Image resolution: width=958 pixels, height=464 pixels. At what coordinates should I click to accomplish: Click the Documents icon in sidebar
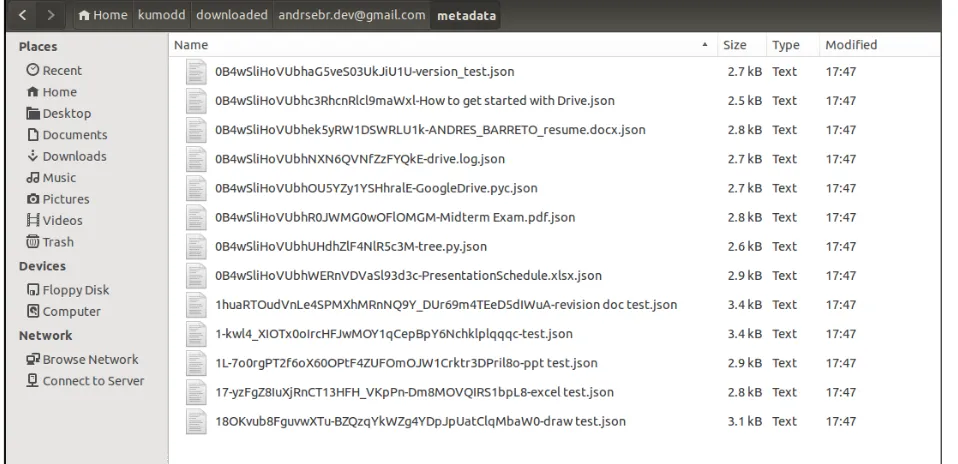[33, 134]
